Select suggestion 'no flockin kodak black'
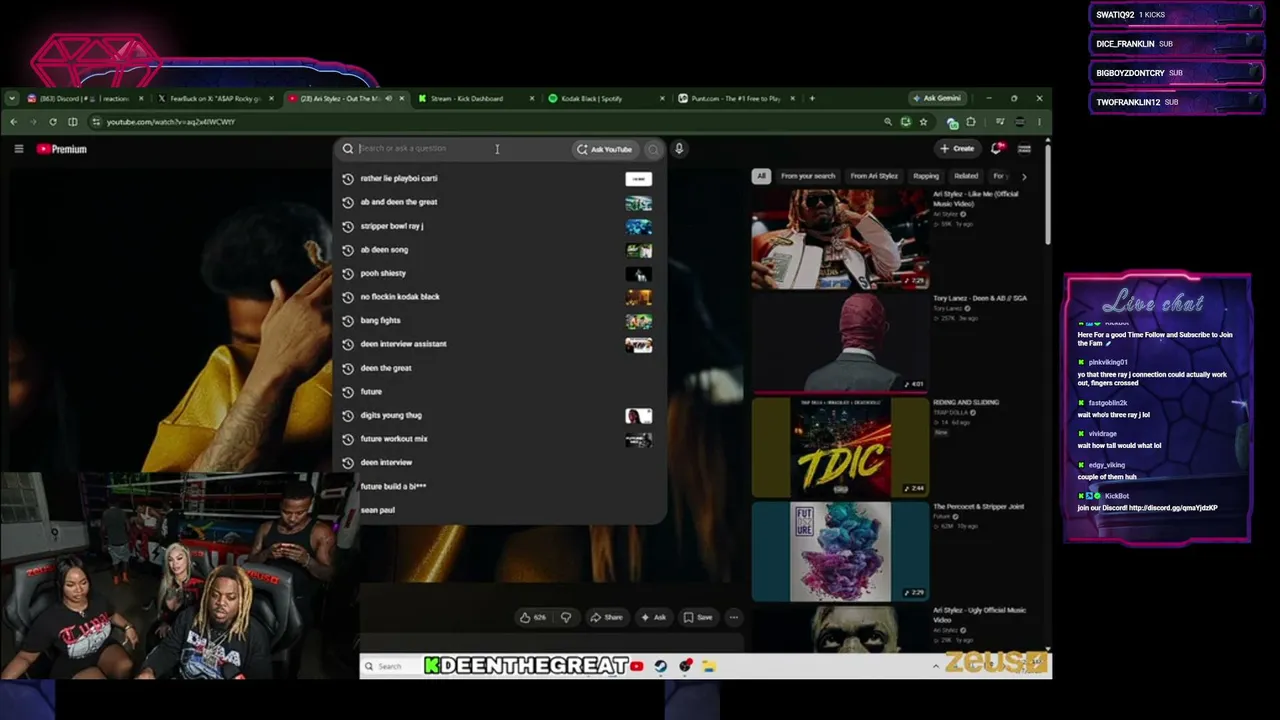This screenshot has height=720, width=1280. (500, 297)
